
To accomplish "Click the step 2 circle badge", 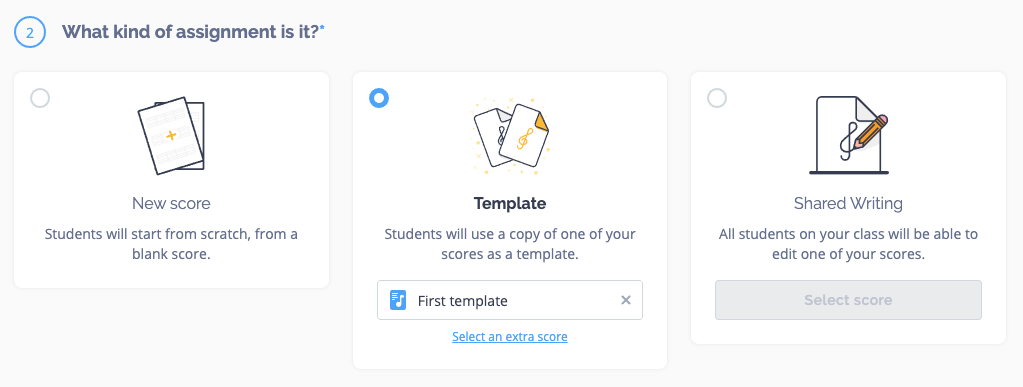I will click(x=30, y=32).
